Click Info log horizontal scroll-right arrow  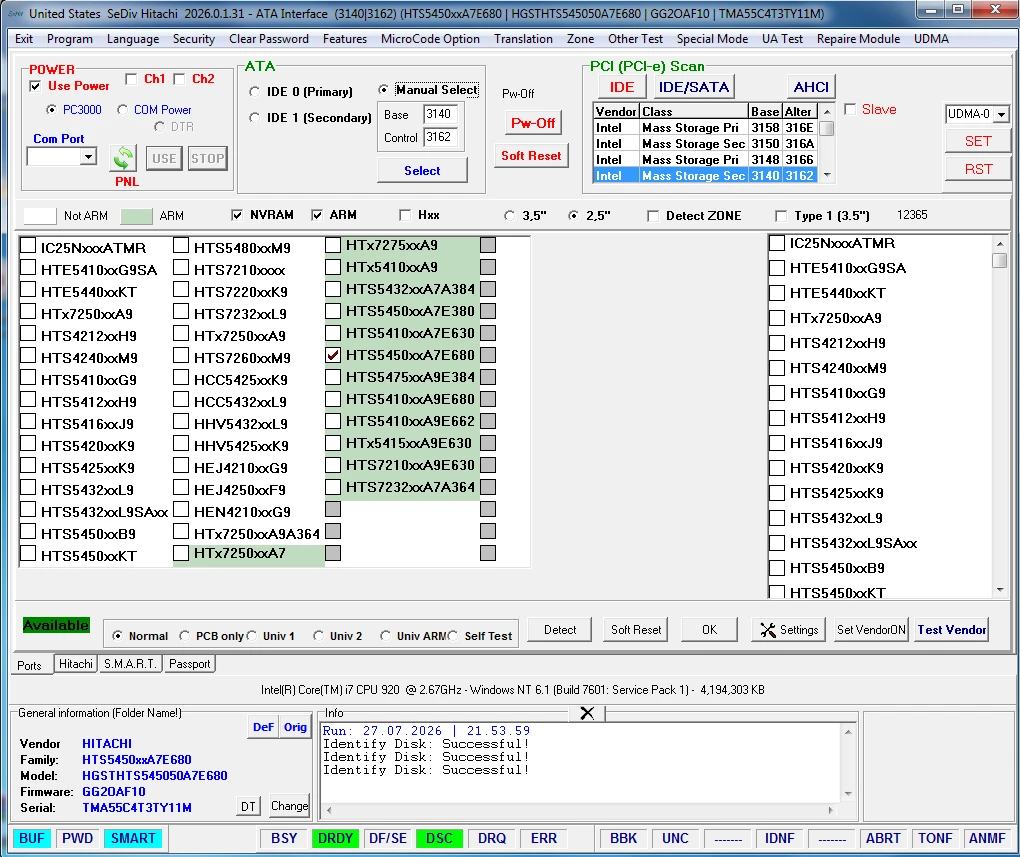831,810
